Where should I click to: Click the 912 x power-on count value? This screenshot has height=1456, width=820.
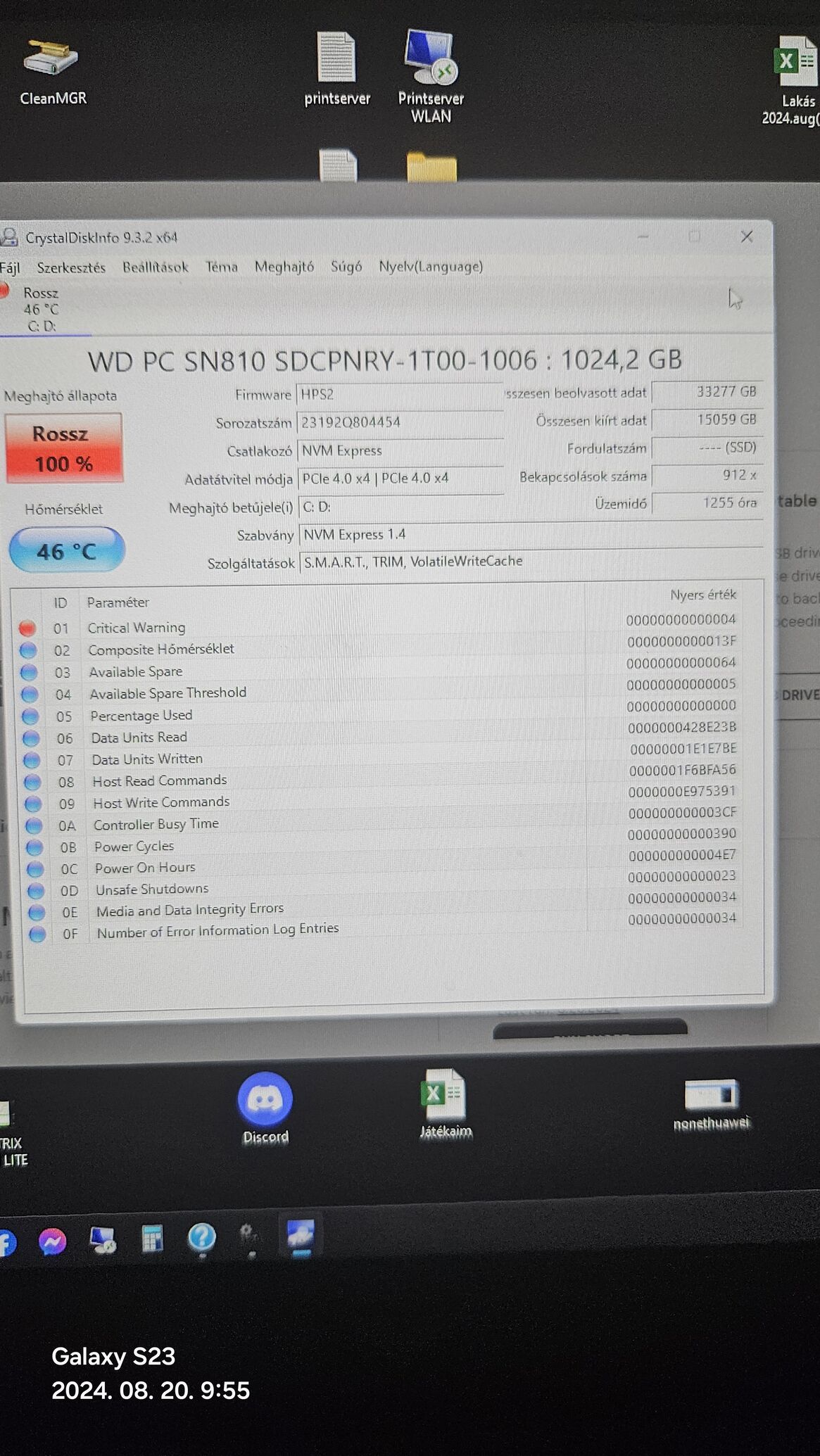707,476
